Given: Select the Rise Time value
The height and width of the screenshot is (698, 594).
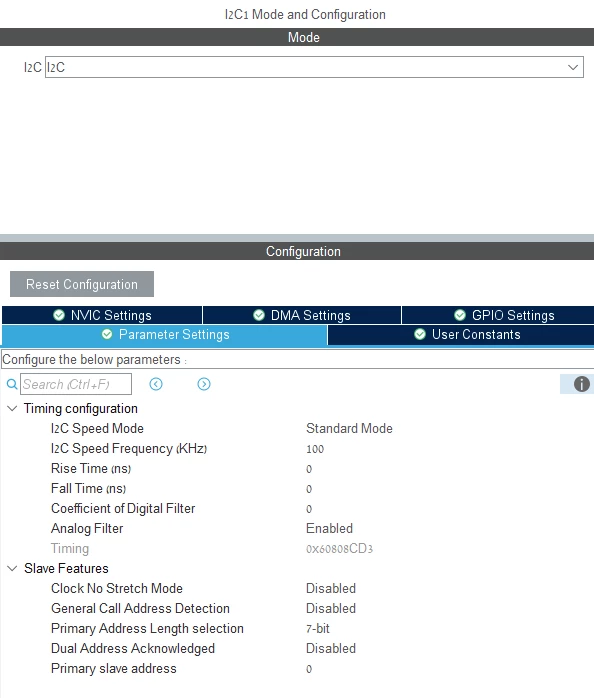Looking at the screenshot, I should click(x=309, y=469).
